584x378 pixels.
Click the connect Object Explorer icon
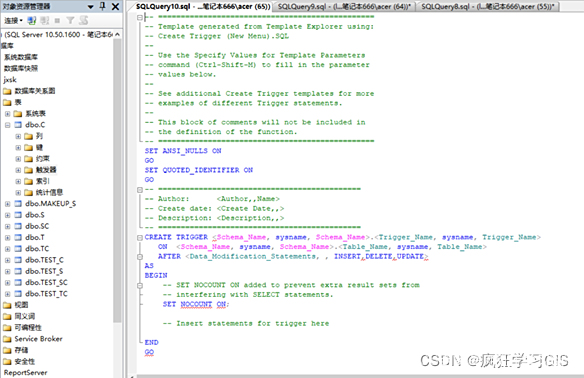32,20
